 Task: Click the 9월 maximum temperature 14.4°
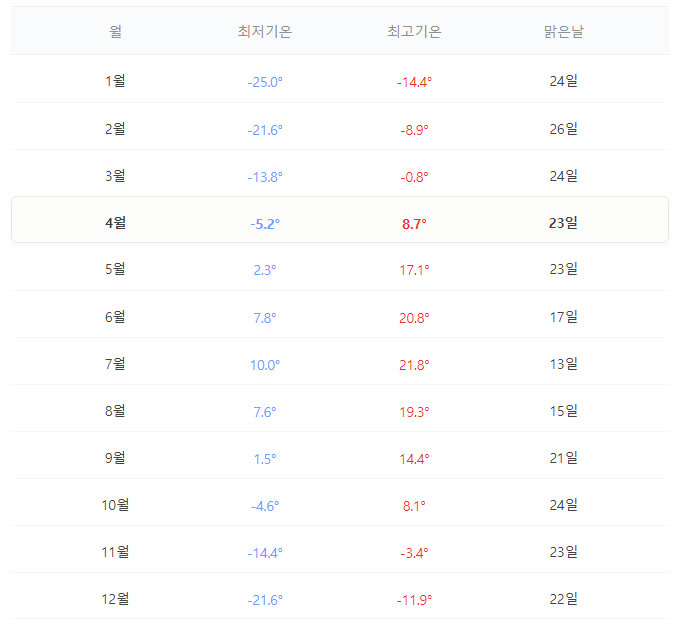tap(414, 459)
